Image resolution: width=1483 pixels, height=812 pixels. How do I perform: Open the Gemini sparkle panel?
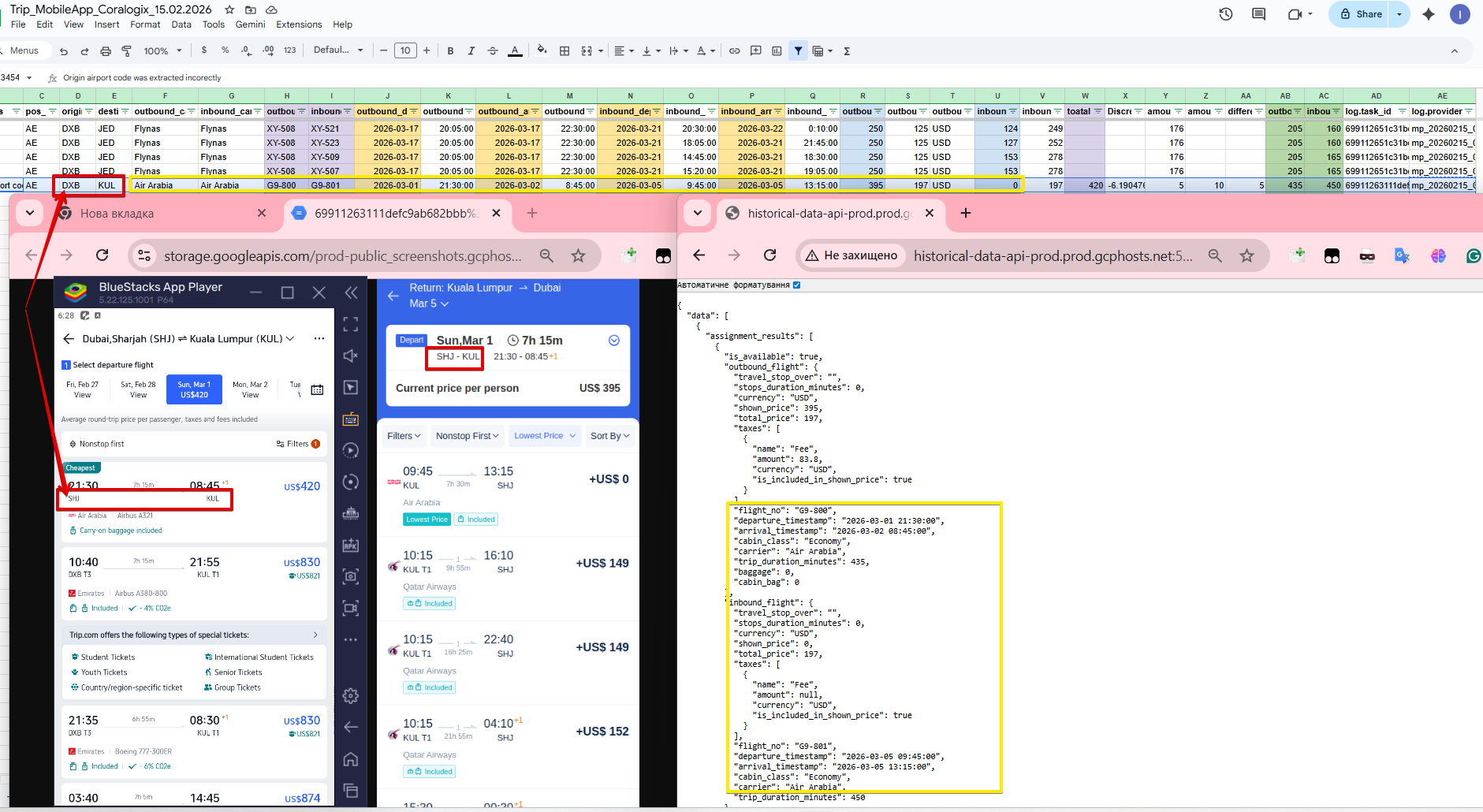coord(1429,14)
